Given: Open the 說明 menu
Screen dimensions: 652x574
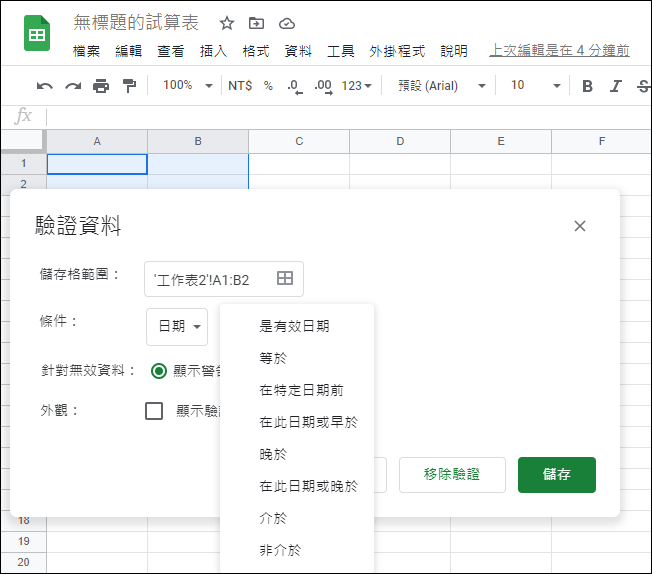Looking at the screenshot, I should 454,51.
